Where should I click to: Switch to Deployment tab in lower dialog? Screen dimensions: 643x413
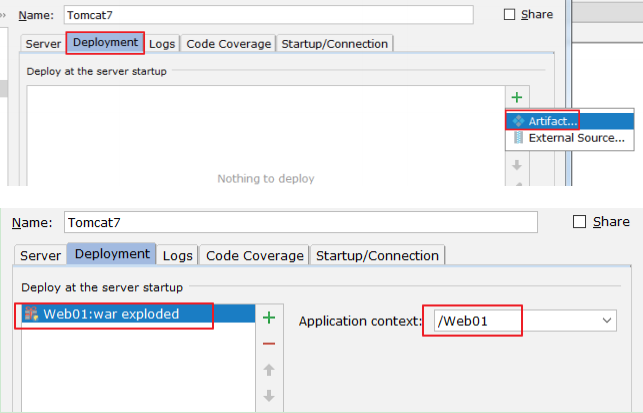click(112, 254)
